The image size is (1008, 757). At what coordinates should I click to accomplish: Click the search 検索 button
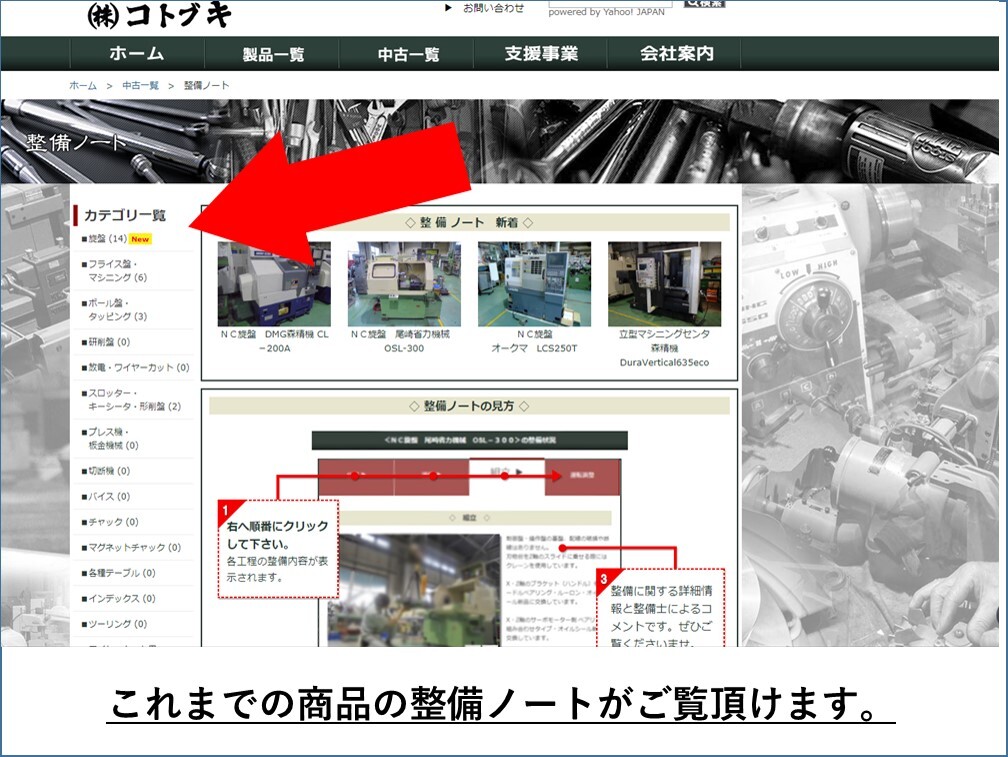705,3
